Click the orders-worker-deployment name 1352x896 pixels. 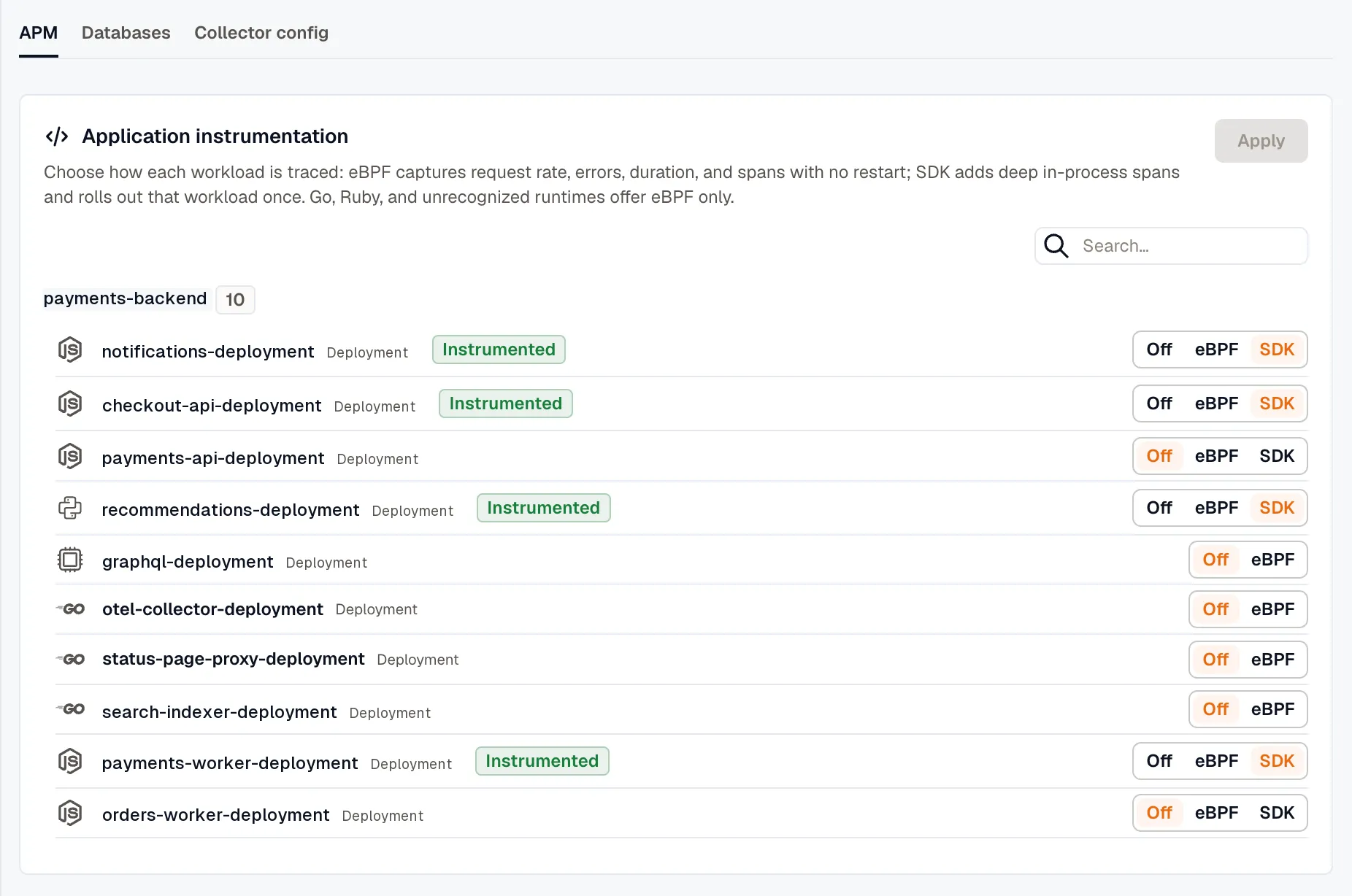(x=216, y=815)
